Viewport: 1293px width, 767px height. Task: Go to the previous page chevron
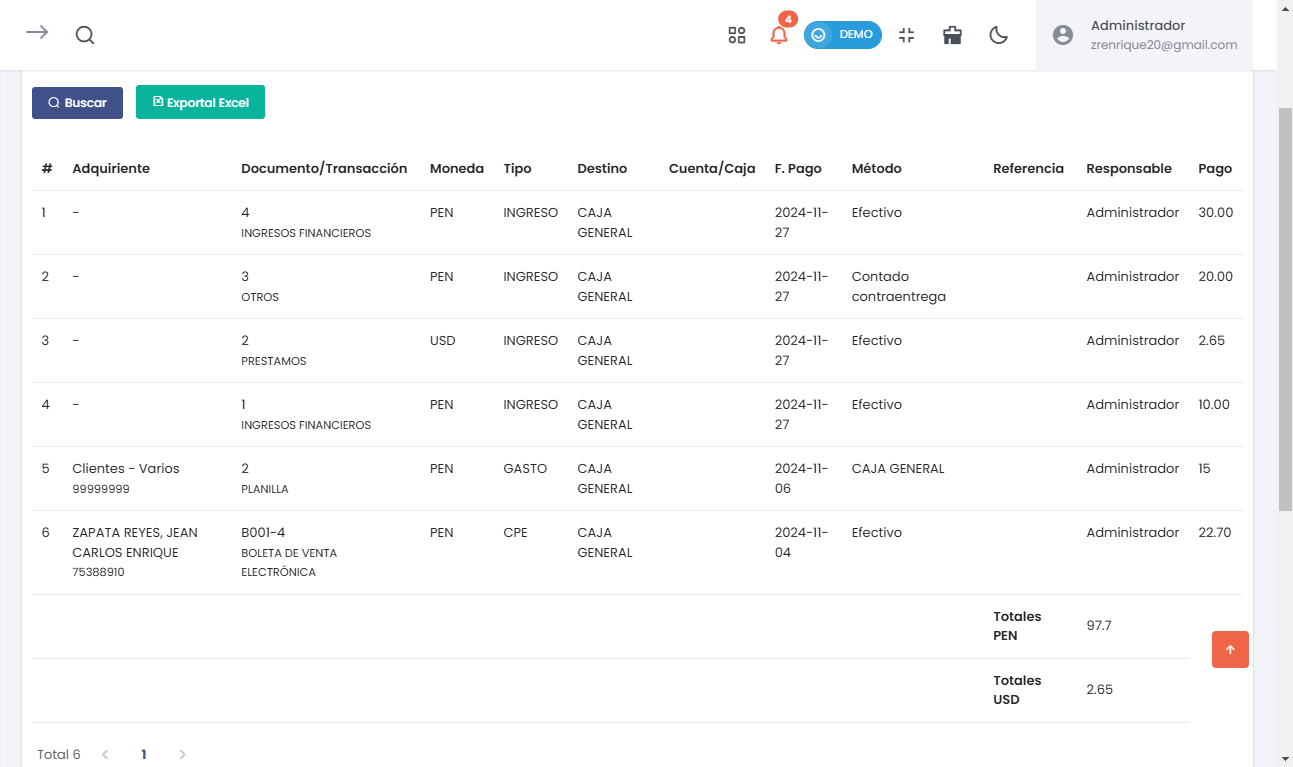click(x=105, y=754)
